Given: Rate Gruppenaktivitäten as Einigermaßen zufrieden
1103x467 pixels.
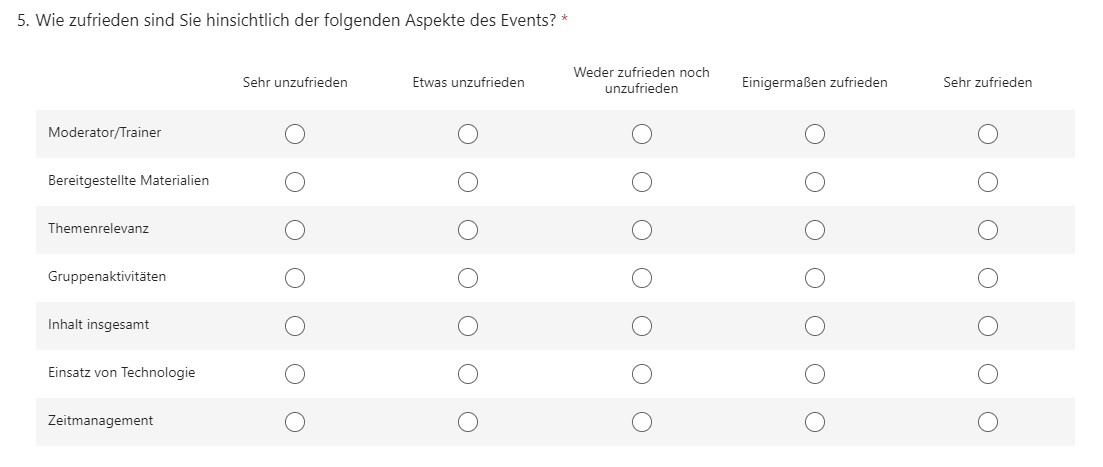Looking at the screenshot, I should click(x=815, y=278).
